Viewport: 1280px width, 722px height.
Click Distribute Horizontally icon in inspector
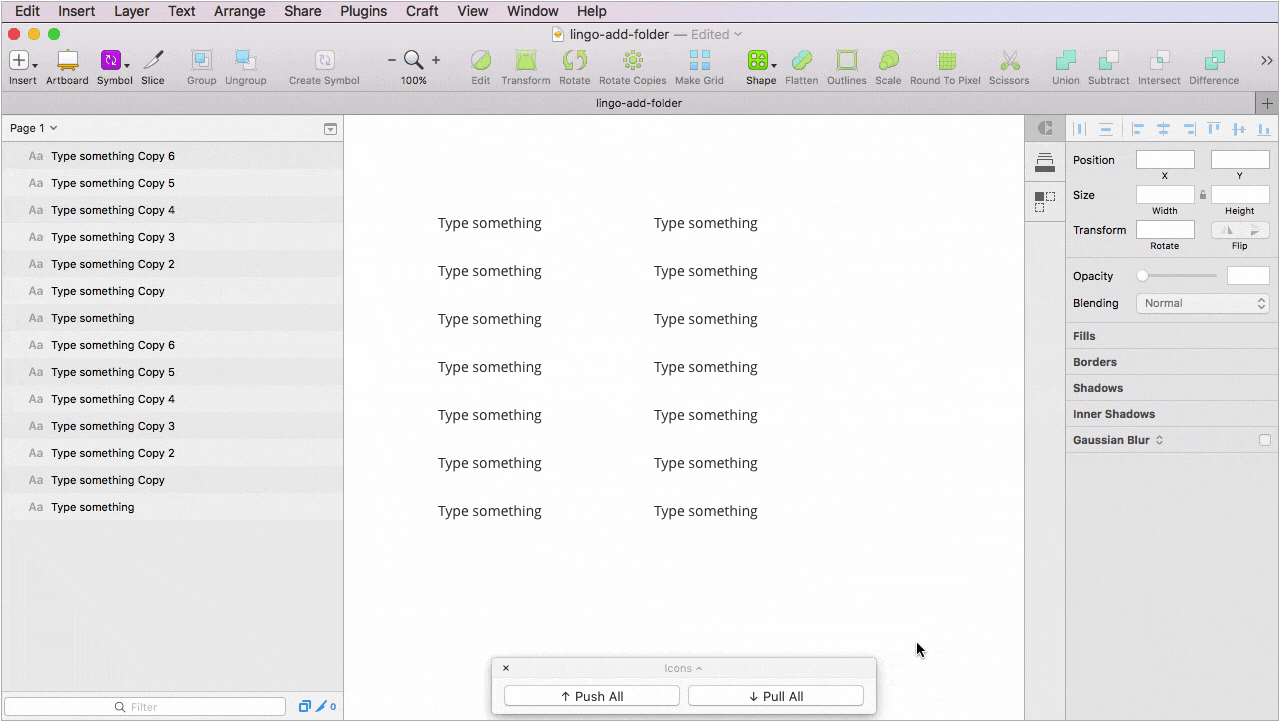click(1080, 129)
